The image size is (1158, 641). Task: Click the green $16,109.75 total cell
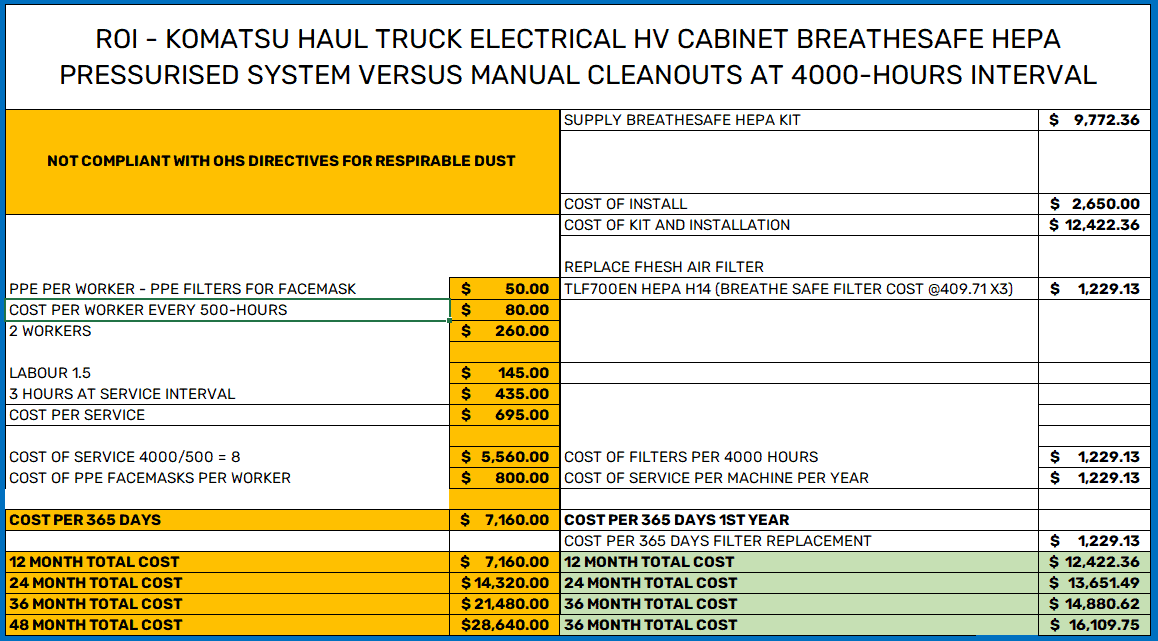pyautogui.click(x=1097, y=624)
